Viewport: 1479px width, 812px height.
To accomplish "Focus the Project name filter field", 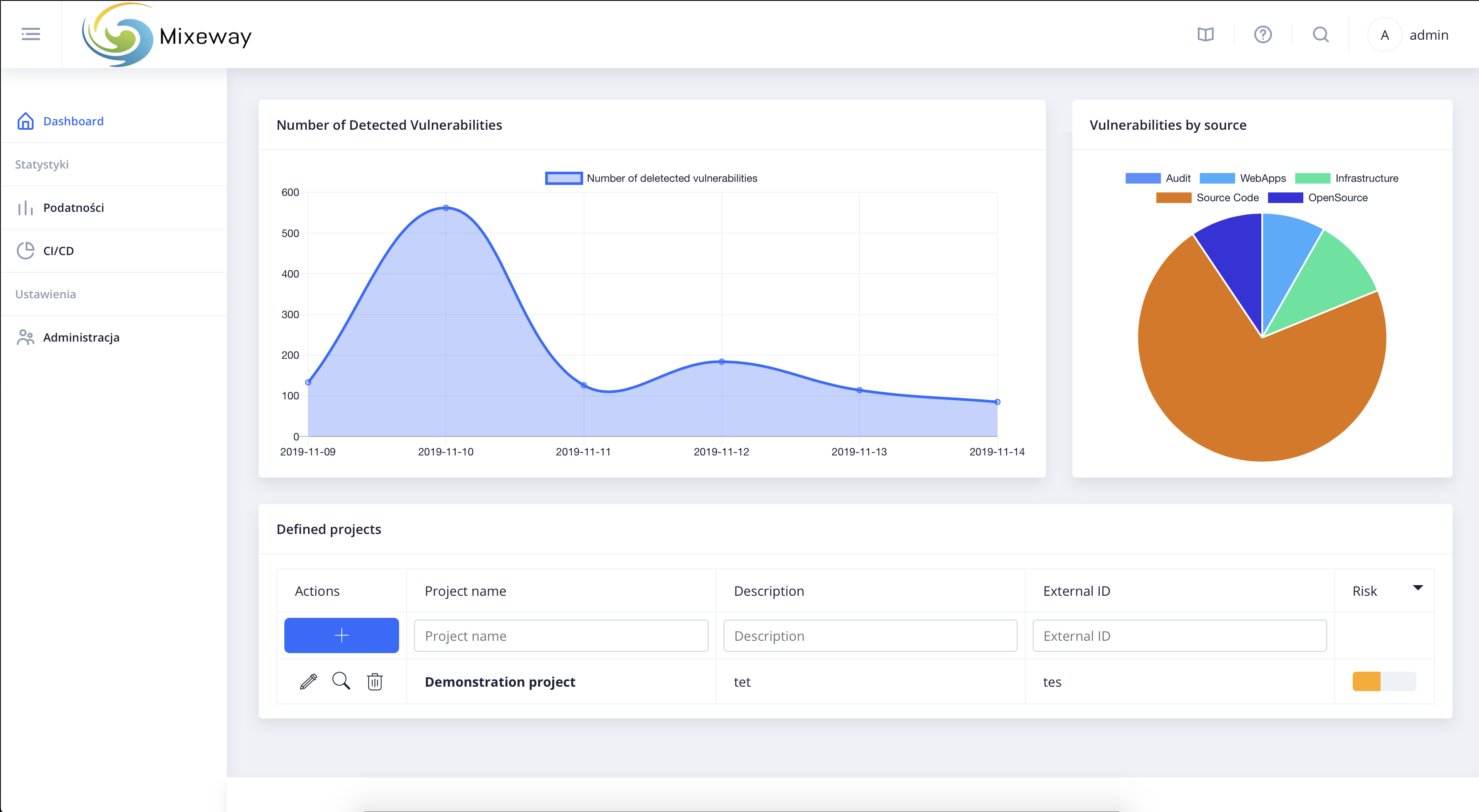I will [x=561, y=636].
